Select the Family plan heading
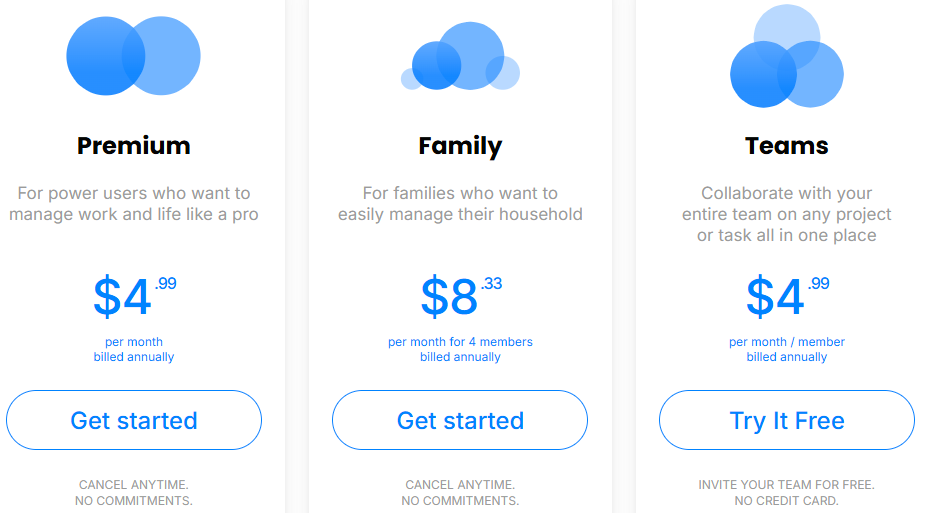 pyautogui.click(x=460, y=146)
